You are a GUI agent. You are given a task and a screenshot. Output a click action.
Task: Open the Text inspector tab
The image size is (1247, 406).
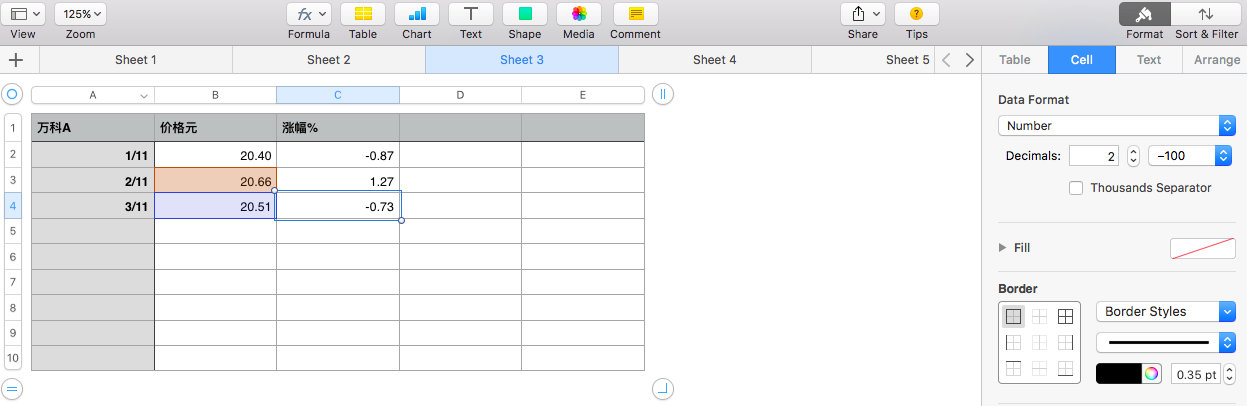(1149, 60)
